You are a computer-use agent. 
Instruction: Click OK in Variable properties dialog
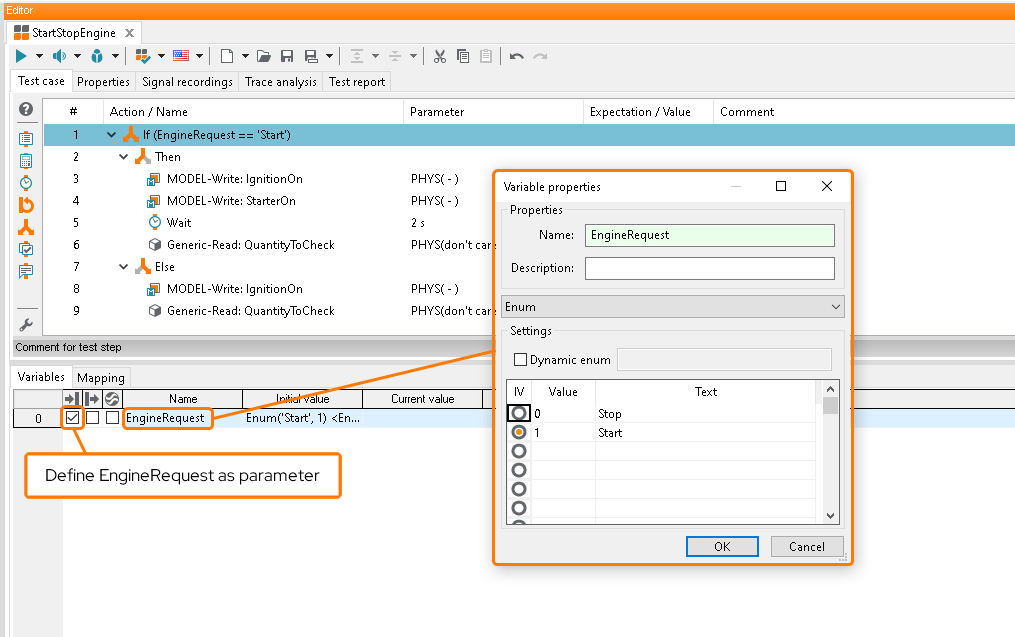[722, 546]
